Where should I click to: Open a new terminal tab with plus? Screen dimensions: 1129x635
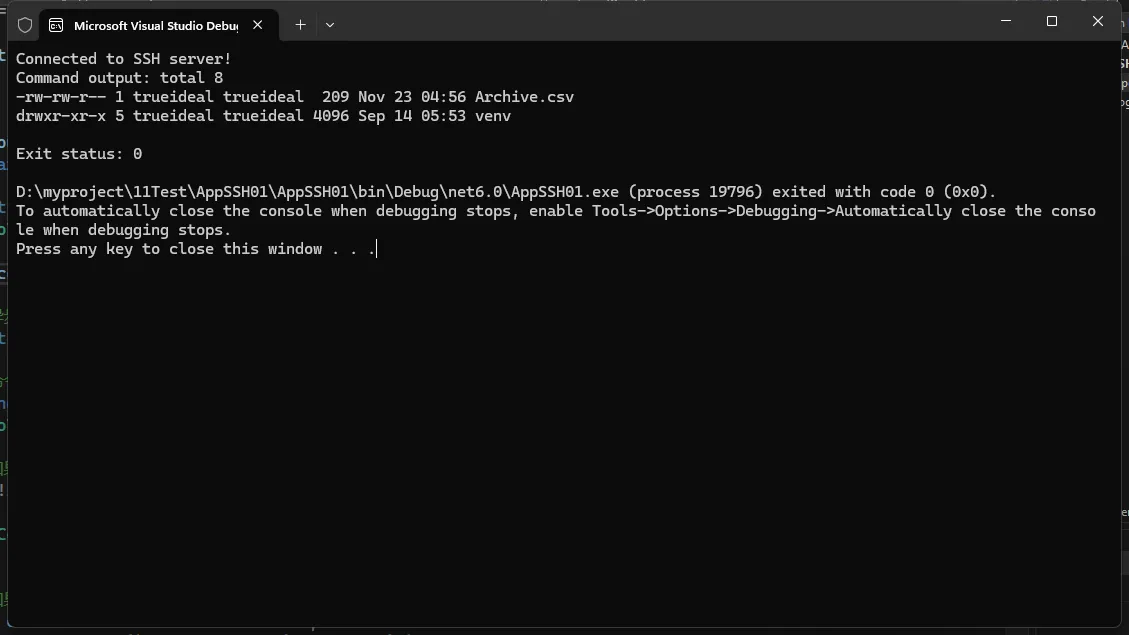[x=300, y=25]
